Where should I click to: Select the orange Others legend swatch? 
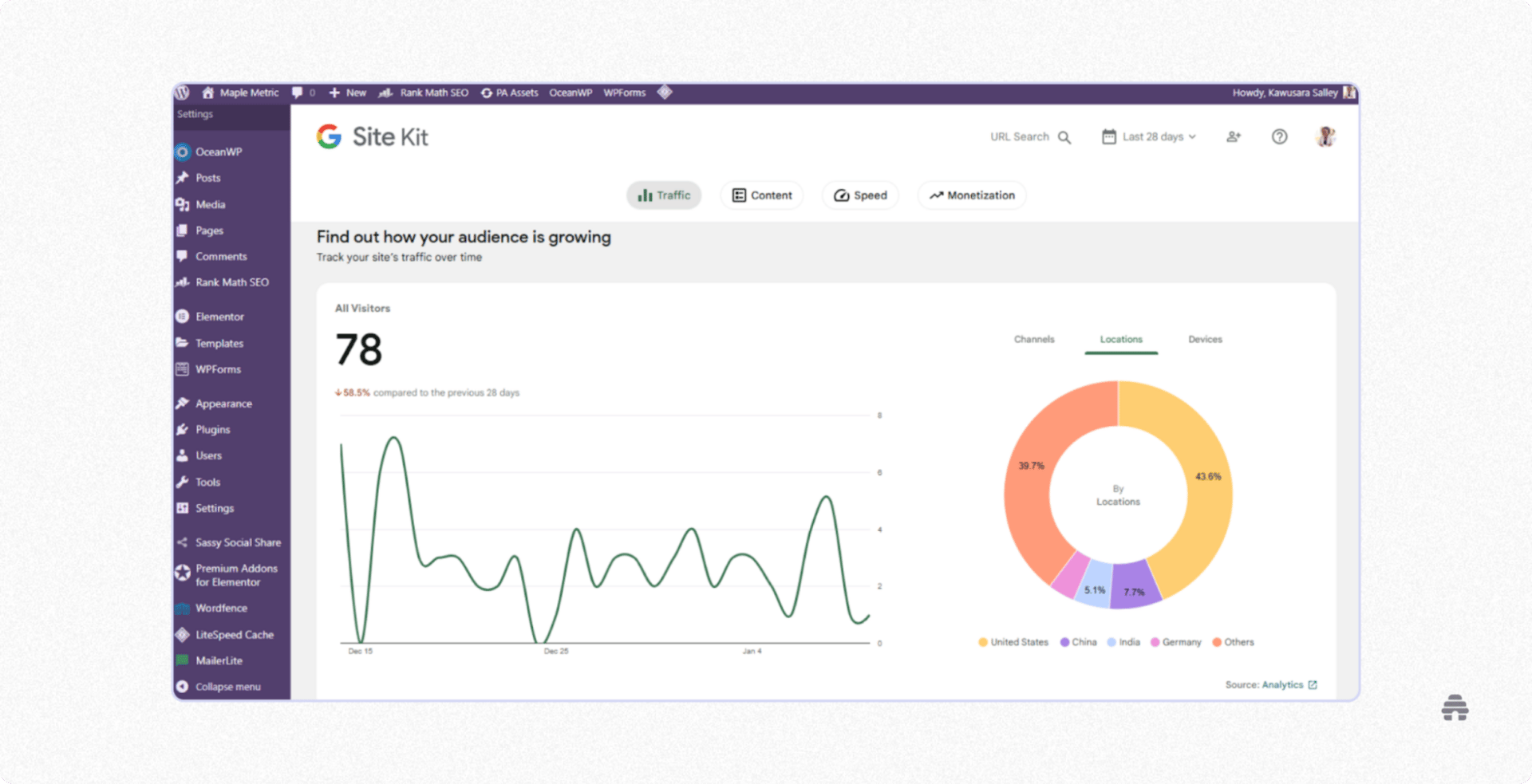tap(1216, 642)
